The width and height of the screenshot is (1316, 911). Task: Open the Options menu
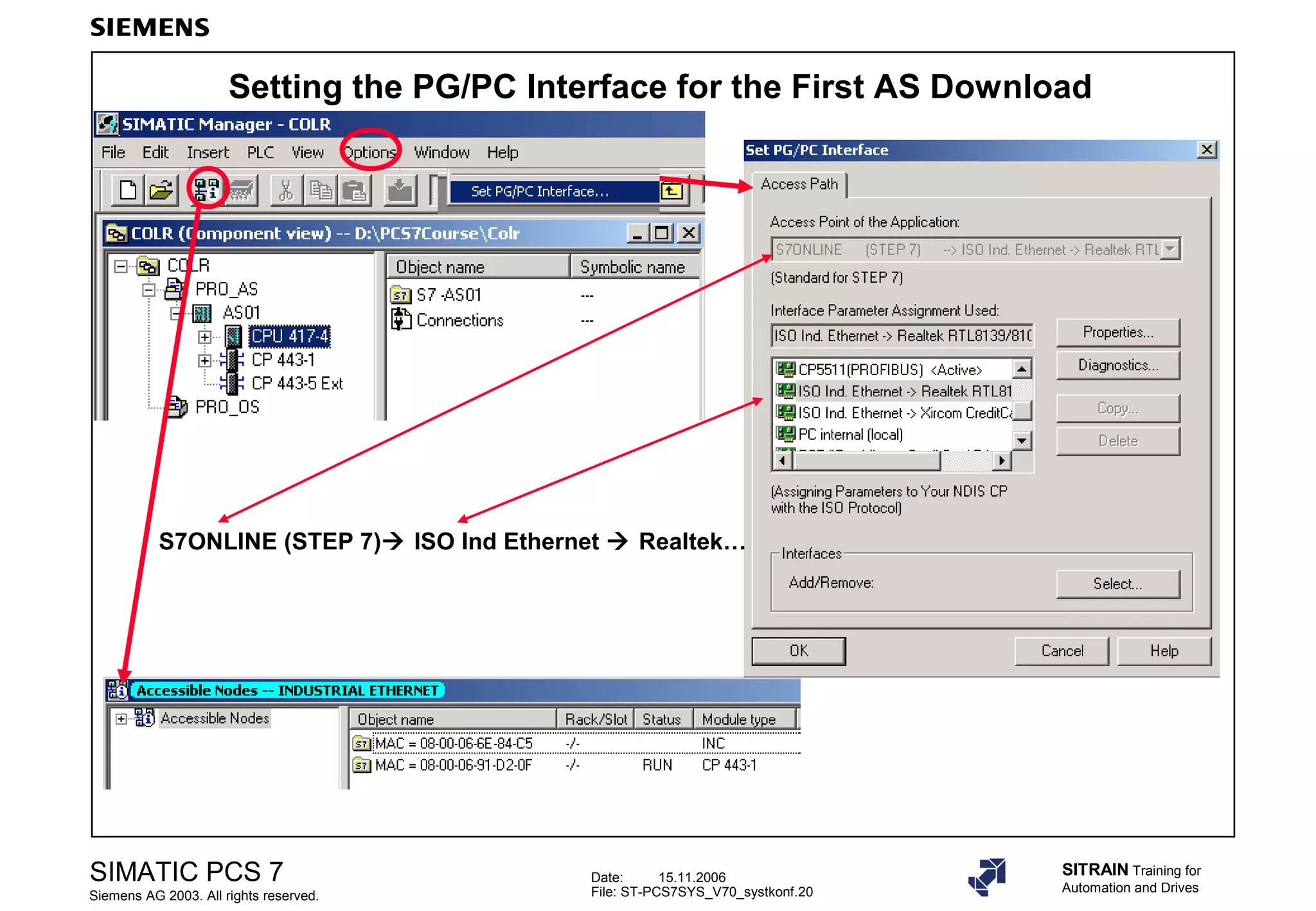point(370,152)
